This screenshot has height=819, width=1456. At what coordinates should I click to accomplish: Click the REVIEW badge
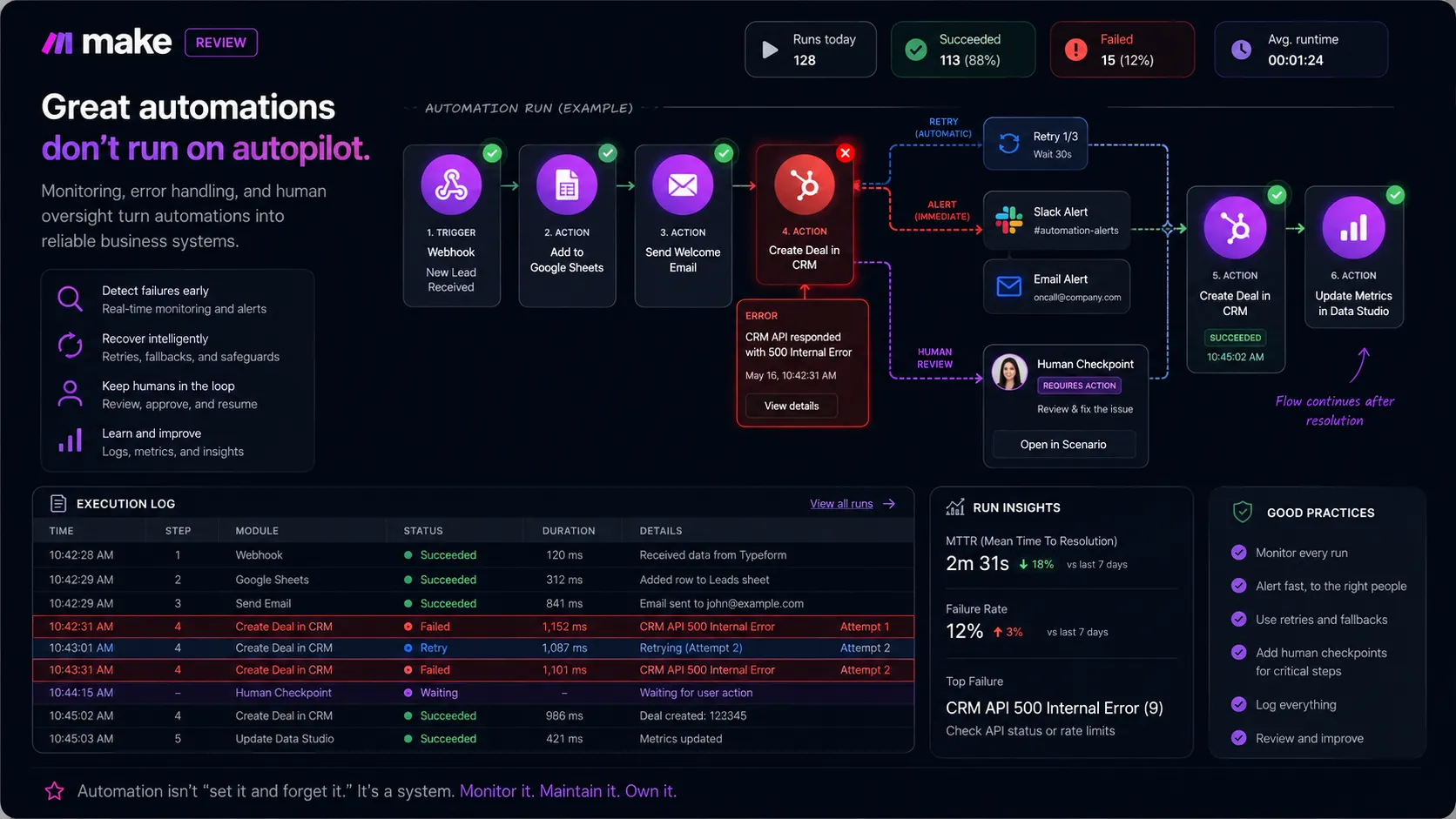[221, 43]
